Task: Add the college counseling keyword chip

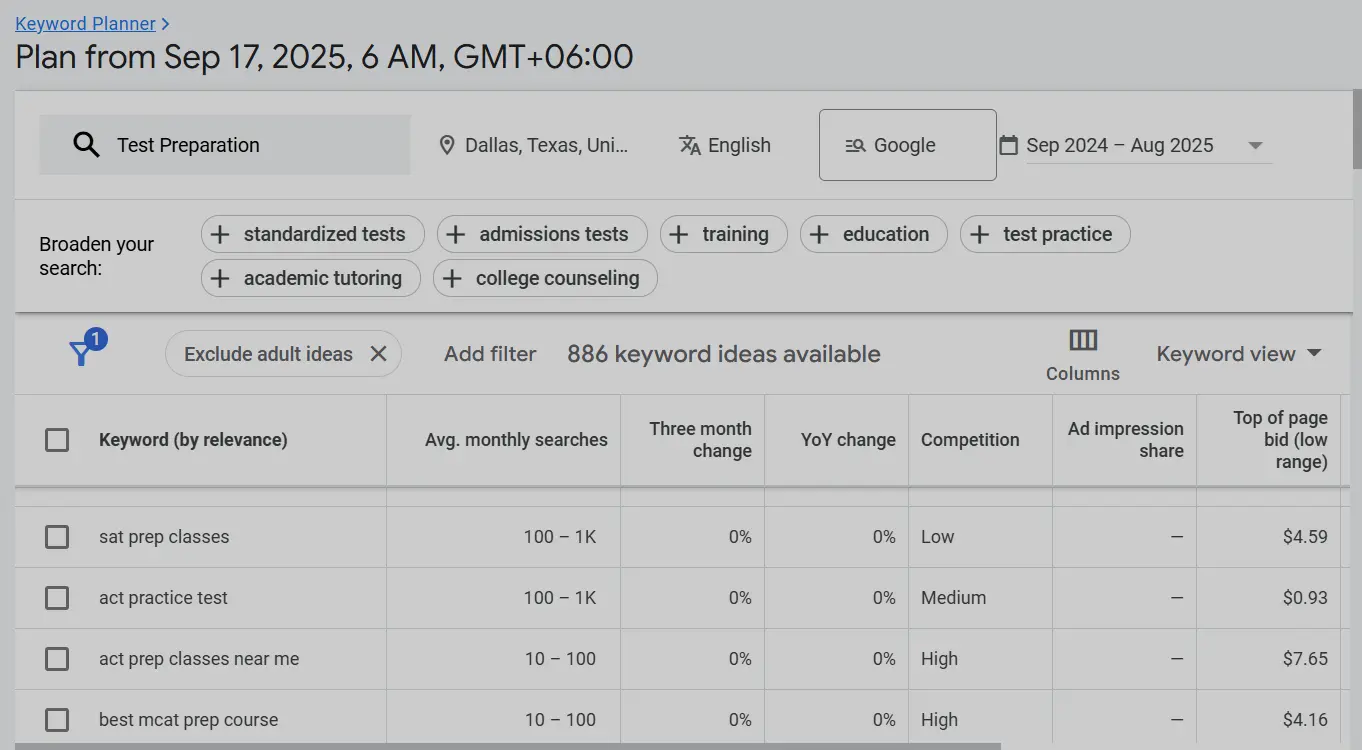Action: (x=544, y=278)
